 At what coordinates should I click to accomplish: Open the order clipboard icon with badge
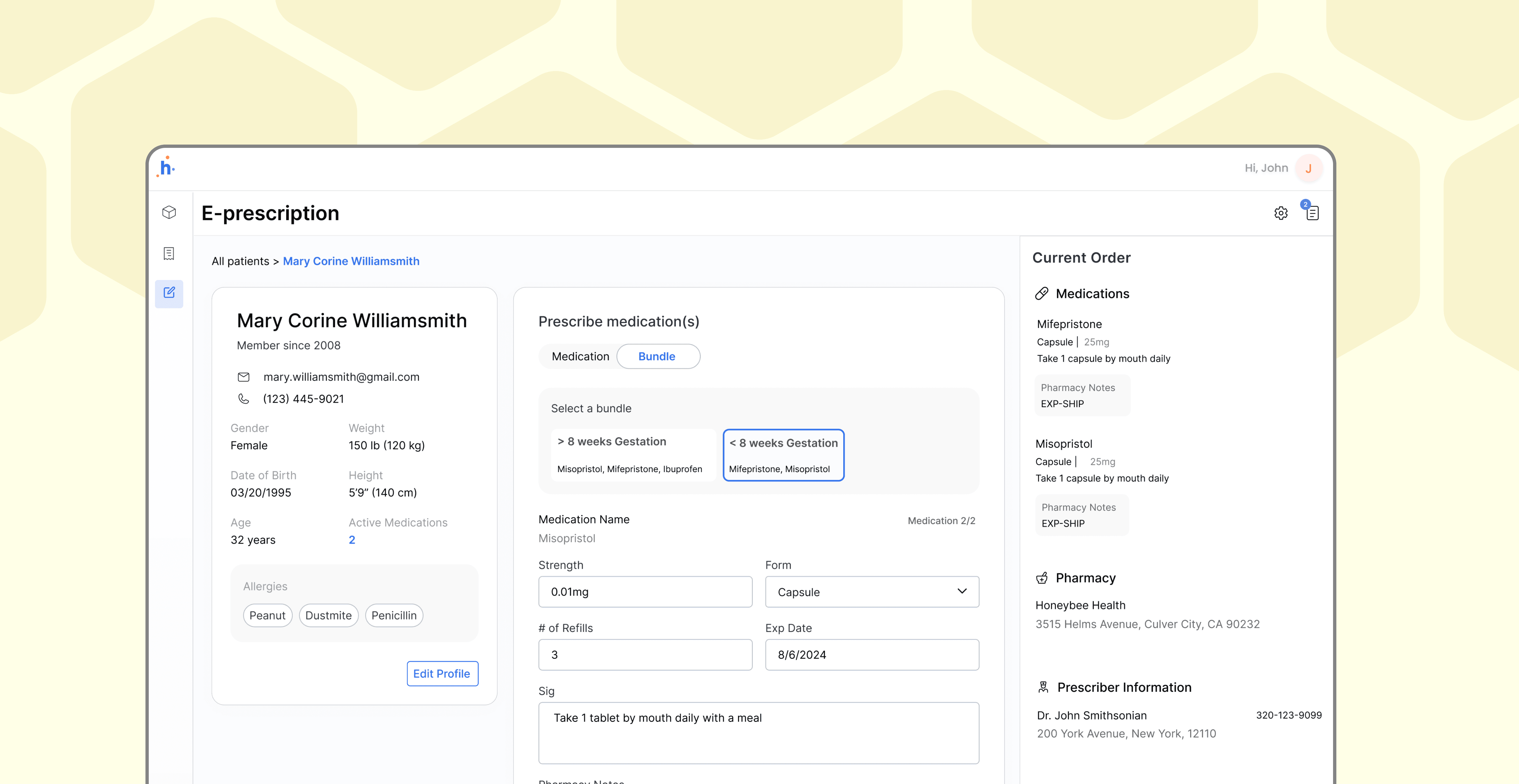pos(1311,210)
